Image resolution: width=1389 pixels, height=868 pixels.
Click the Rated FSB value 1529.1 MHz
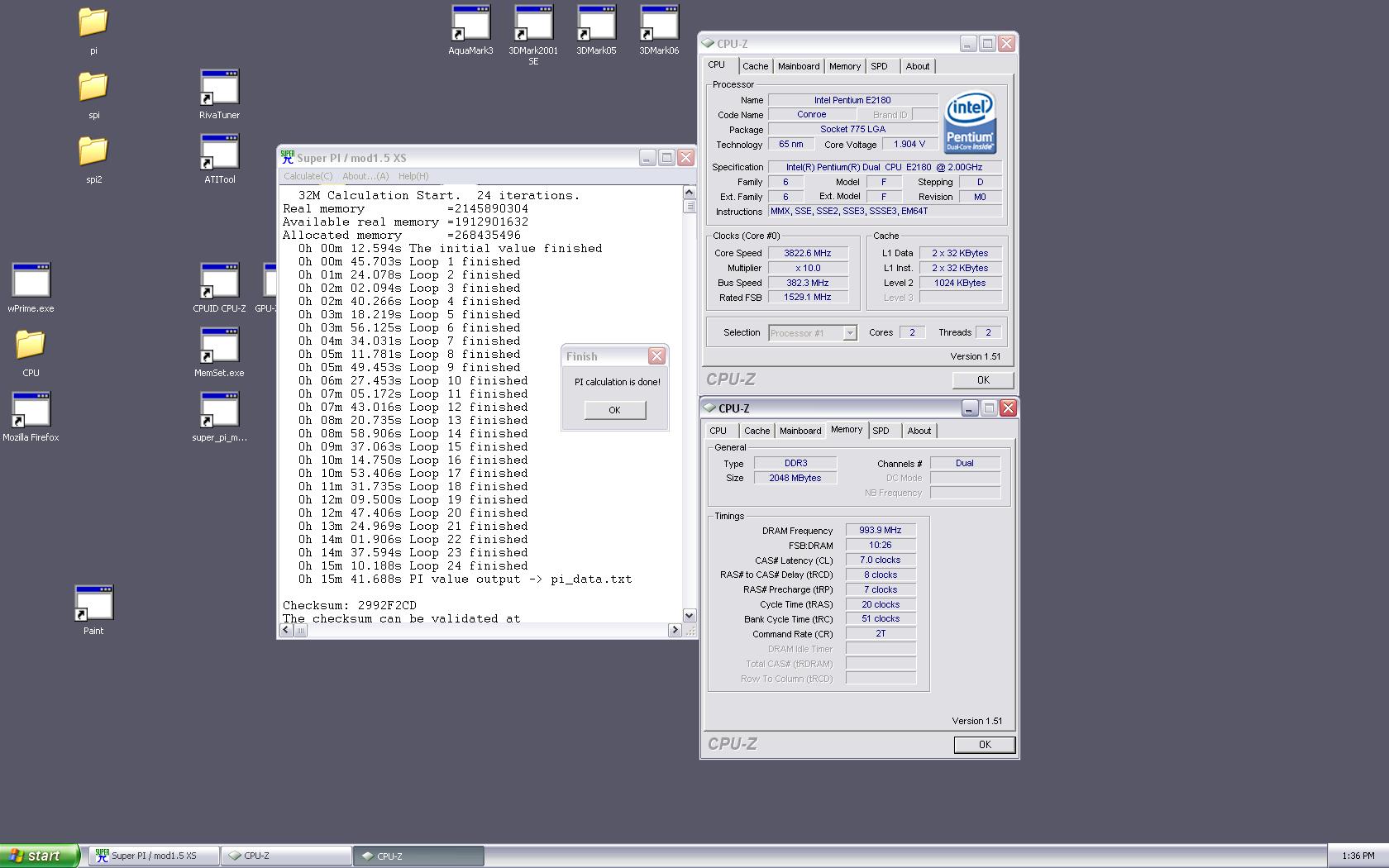tap(809, 298)
